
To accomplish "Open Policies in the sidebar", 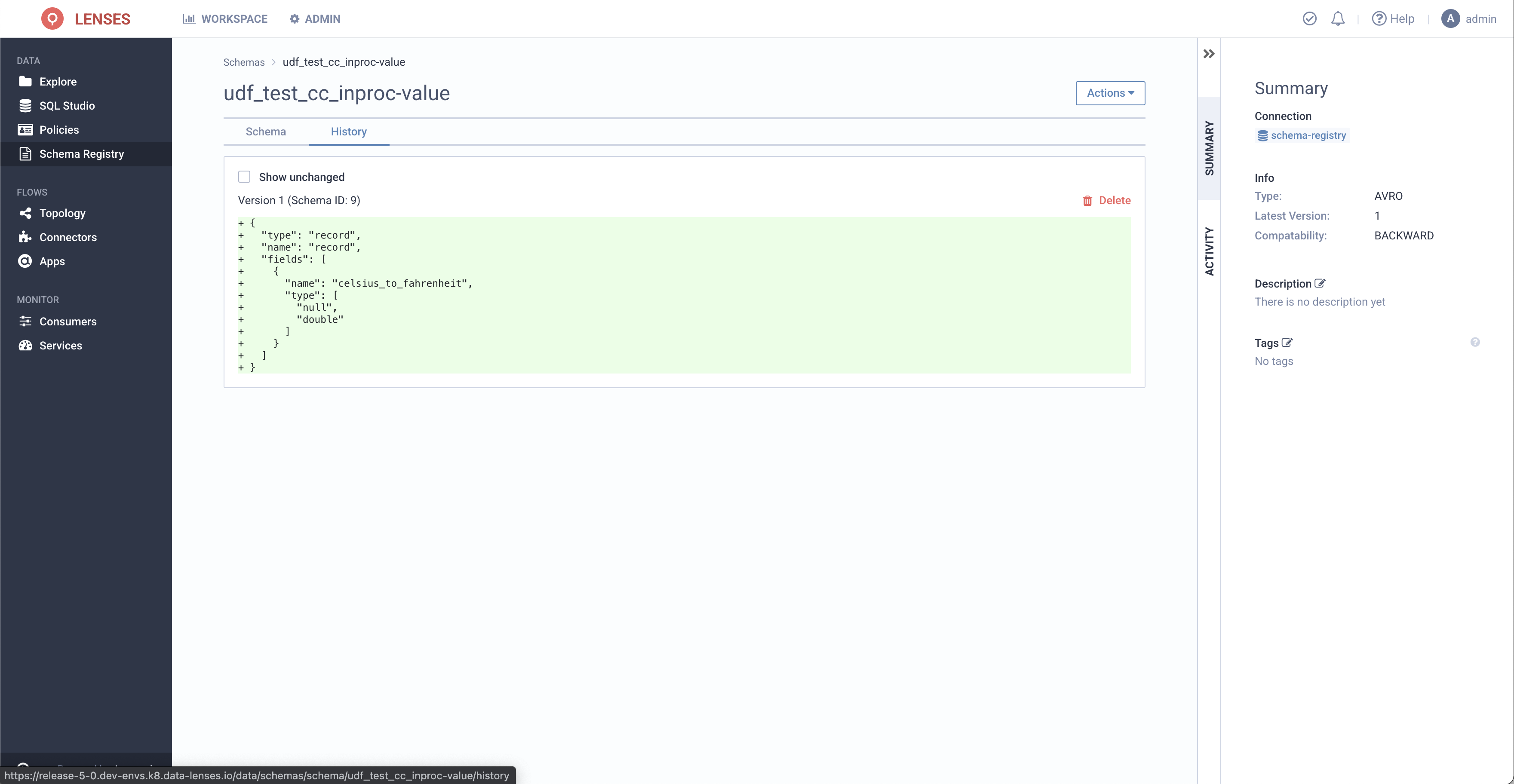I will [x=59, y=130].
